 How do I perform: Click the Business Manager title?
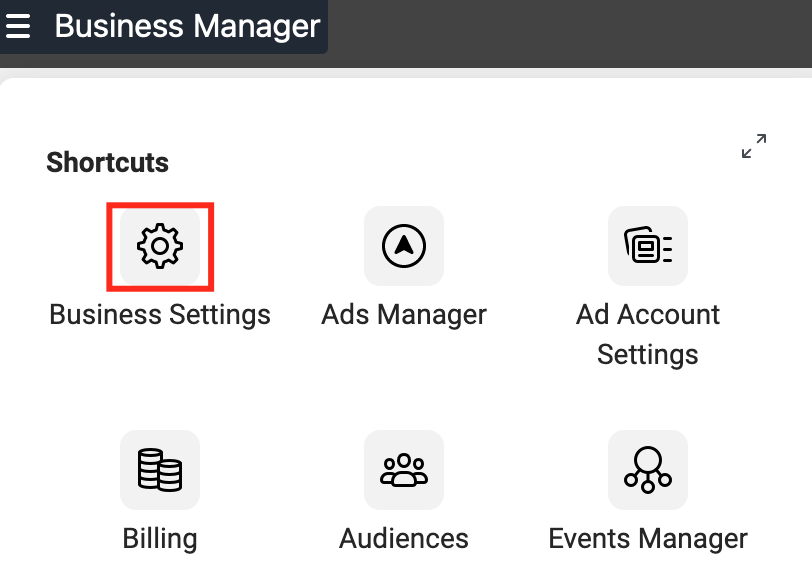point(187,26)
